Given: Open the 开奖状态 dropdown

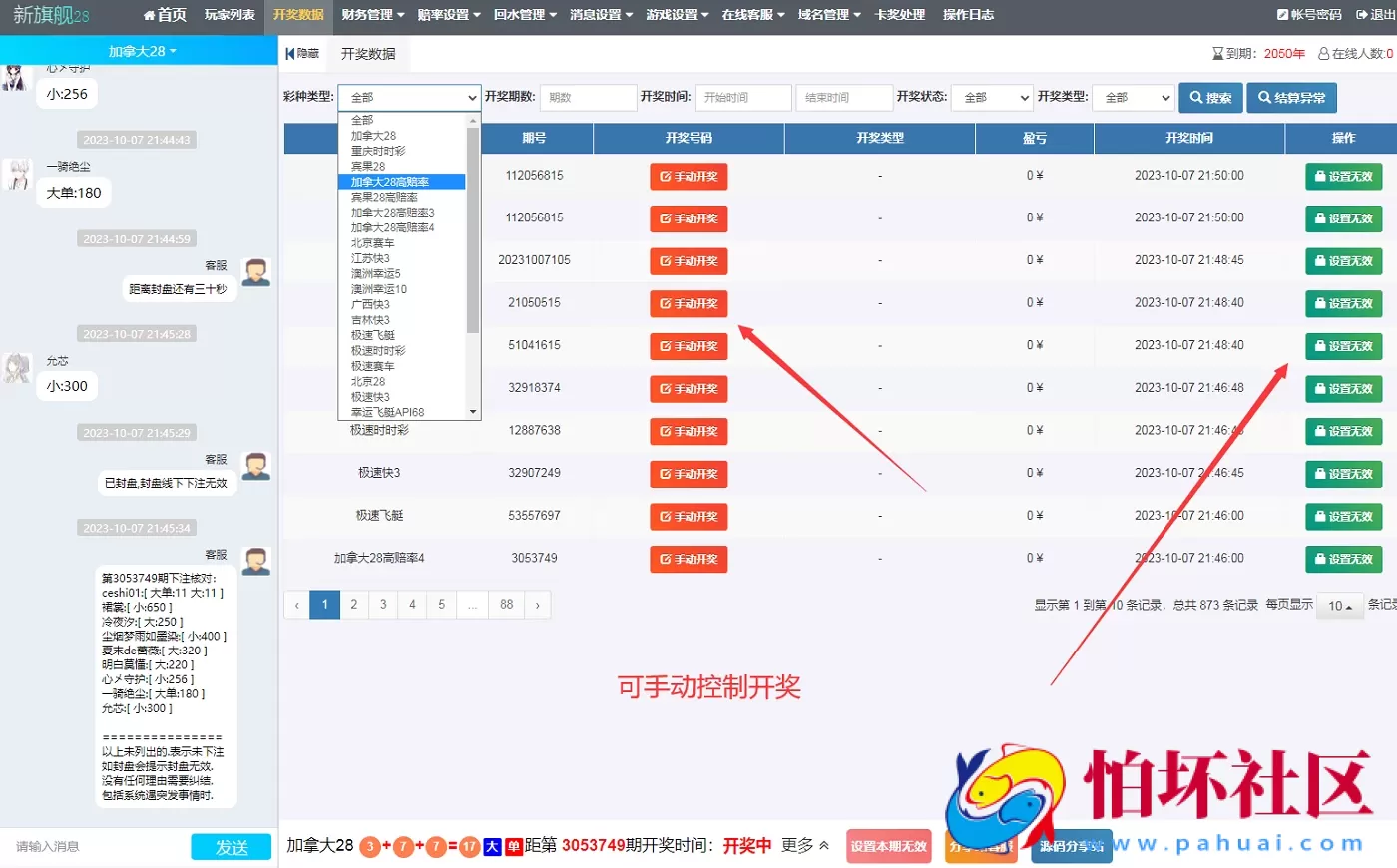Looking at the screenshot, I should pyautogui.click(x=990, y=97).
